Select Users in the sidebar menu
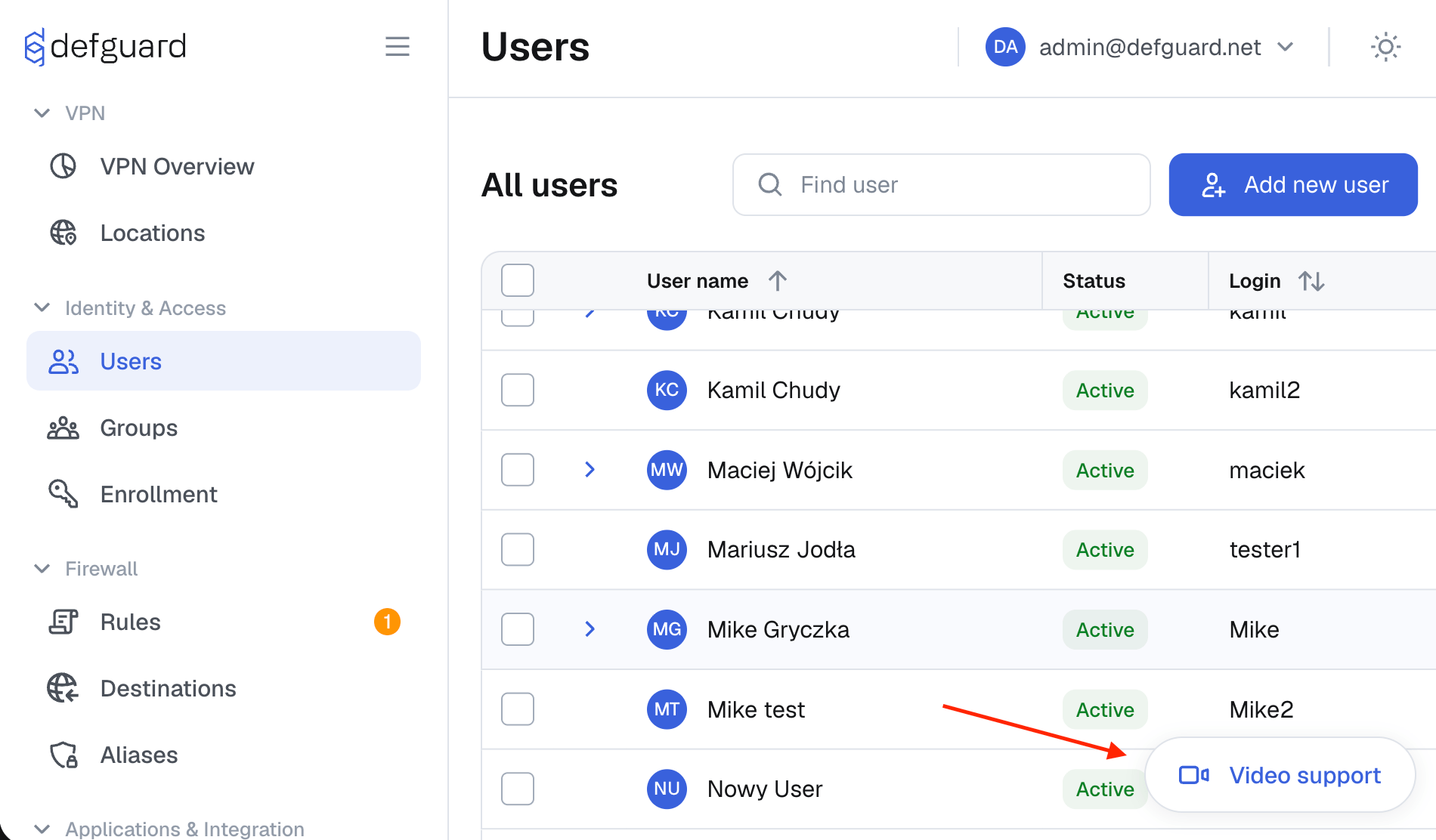The width and height of the screenshot is (1436, 840). (x=130, y=361)
